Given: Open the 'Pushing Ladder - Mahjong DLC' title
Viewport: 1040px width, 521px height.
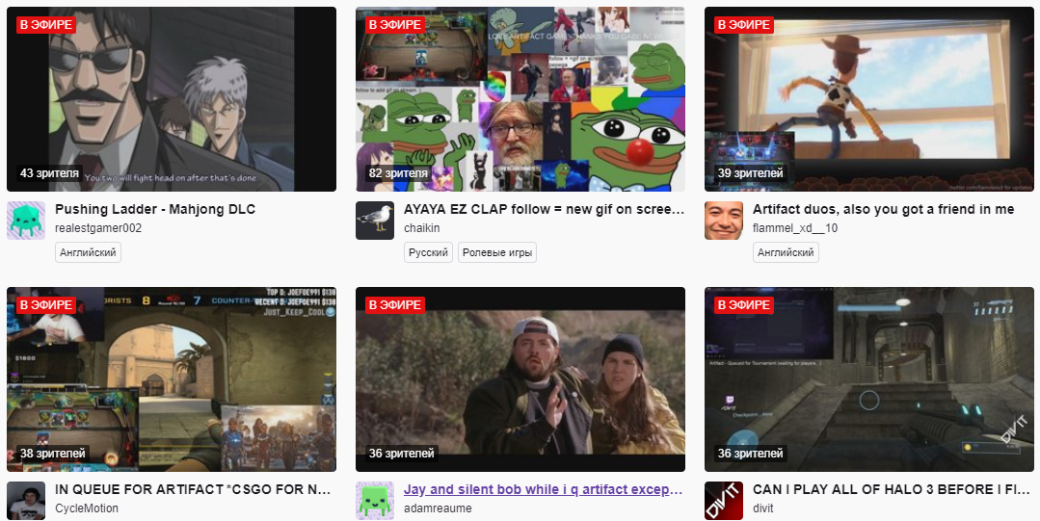Looking at the screenshot, I should 155,209.
